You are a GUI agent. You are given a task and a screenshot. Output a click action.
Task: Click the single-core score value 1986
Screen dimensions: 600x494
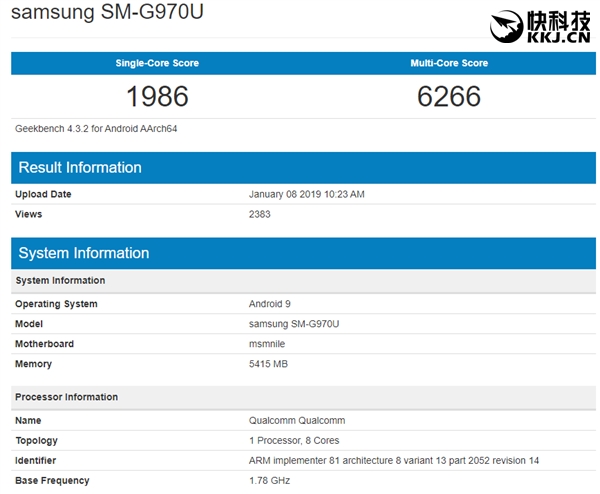click(157, 96)
